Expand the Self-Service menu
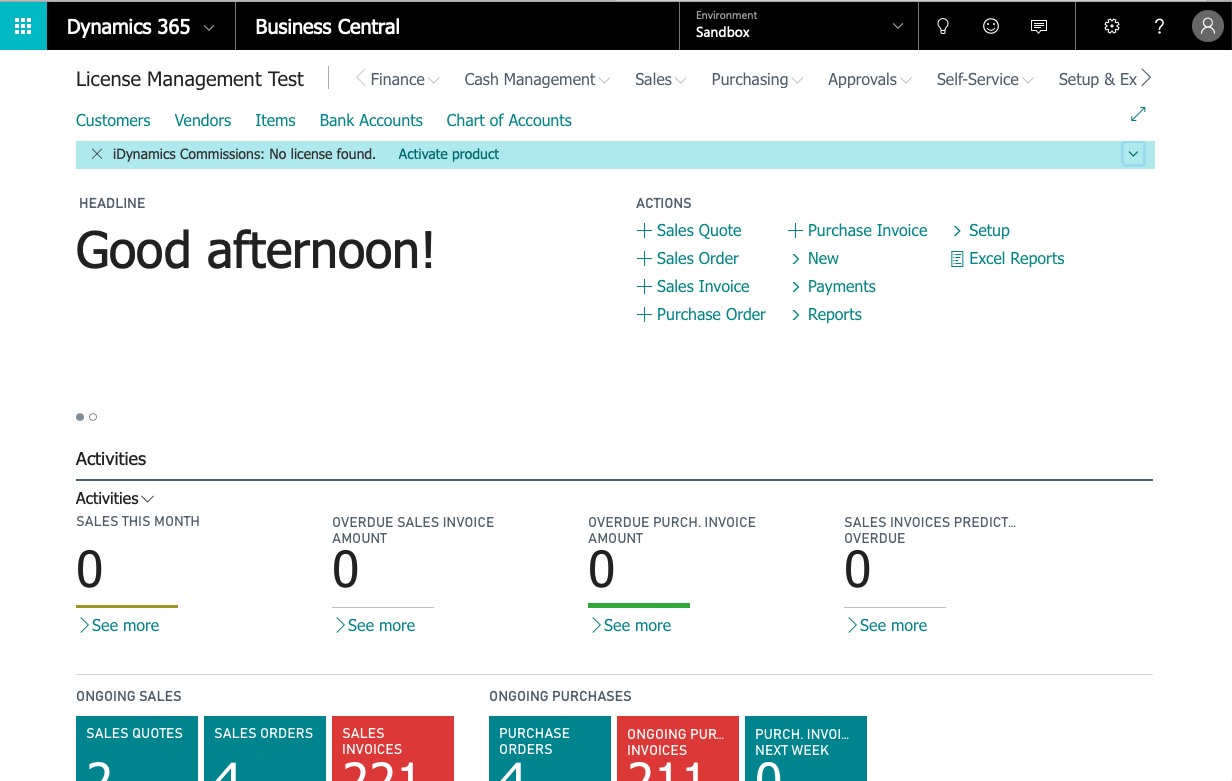This screenshot has height=781, width=1232. tap(985, 79)
